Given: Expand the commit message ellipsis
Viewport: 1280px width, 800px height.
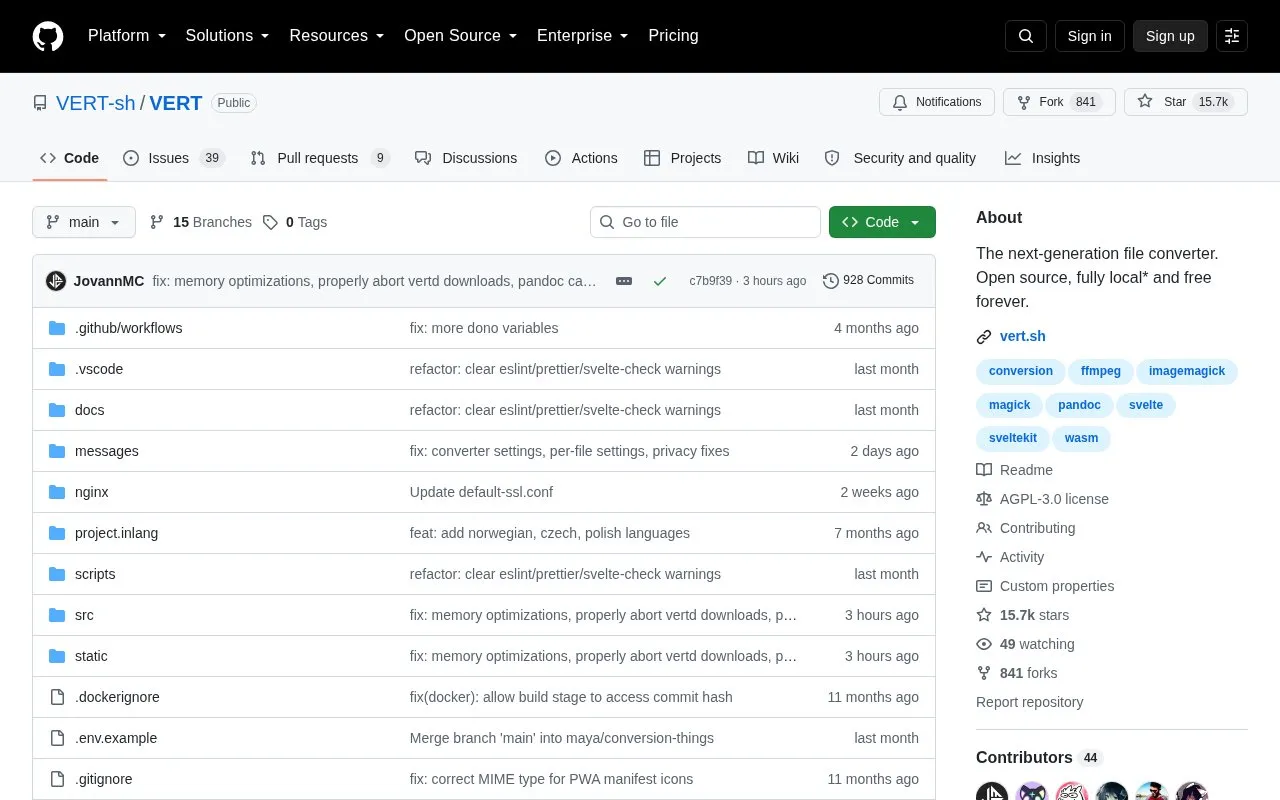Looking at the screenshot, I should (x=624, y=281).
